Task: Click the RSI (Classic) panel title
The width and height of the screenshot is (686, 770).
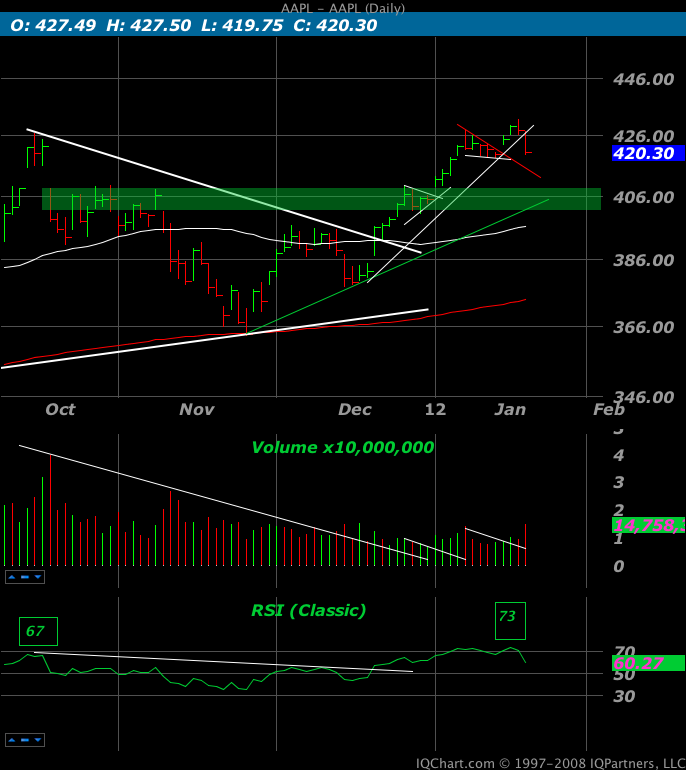Action: tap(309, 610)
